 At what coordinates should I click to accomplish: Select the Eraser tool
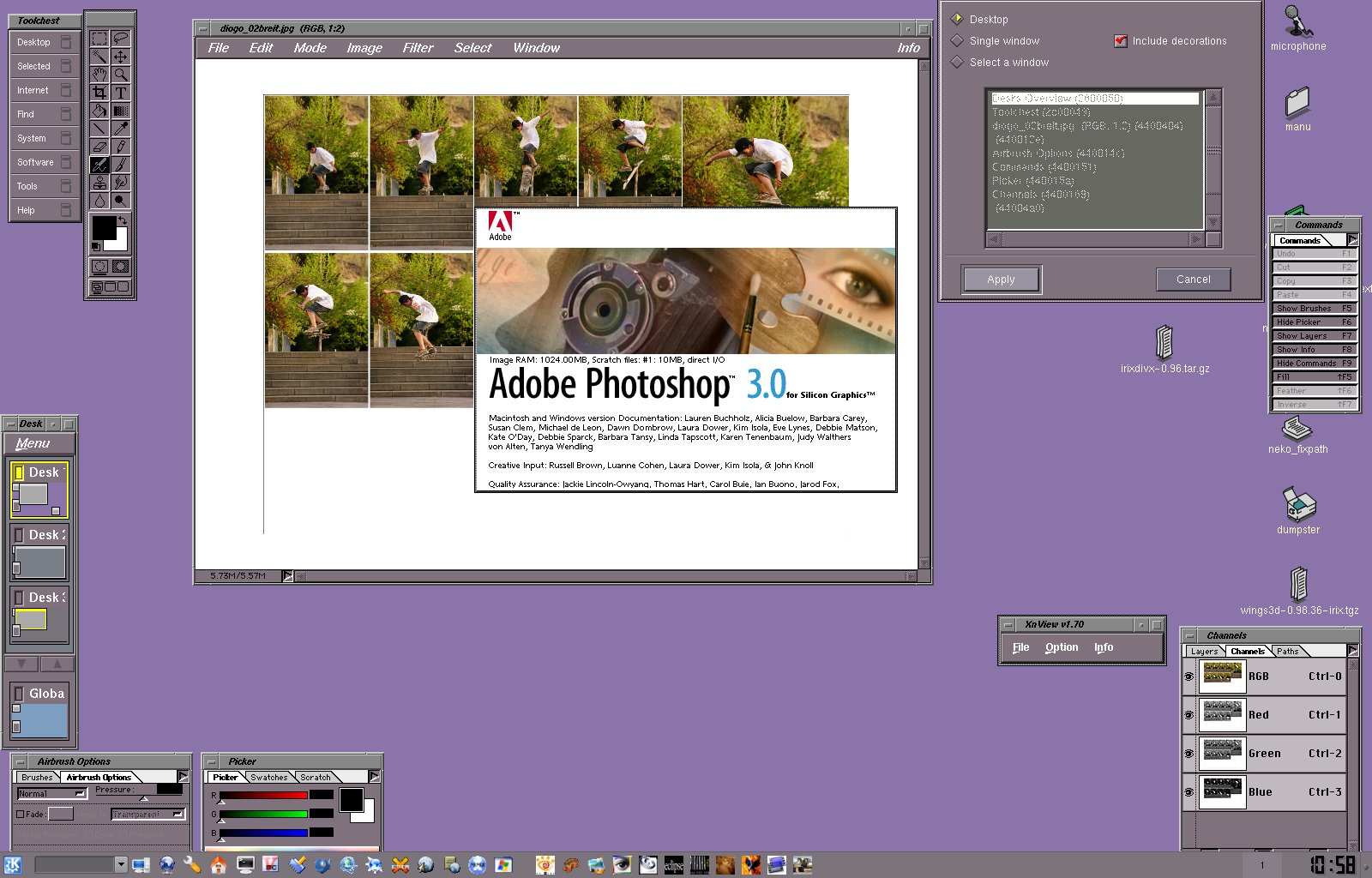(99, 147)
